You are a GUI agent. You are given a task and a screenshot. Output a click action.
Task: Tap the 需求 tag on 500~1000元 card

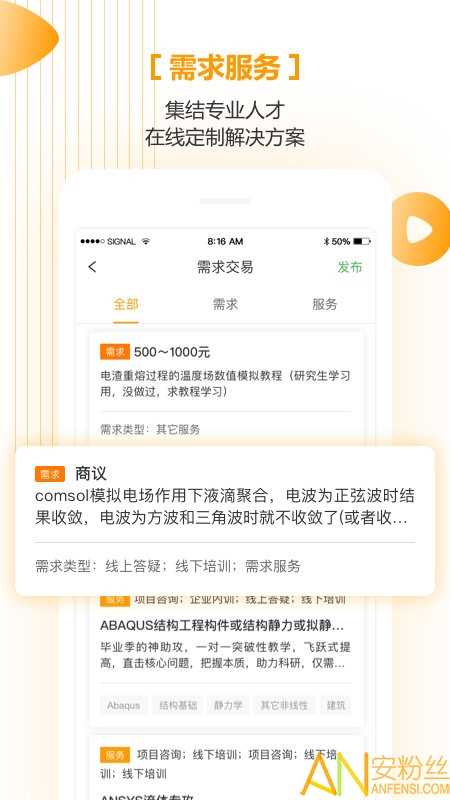115,352
